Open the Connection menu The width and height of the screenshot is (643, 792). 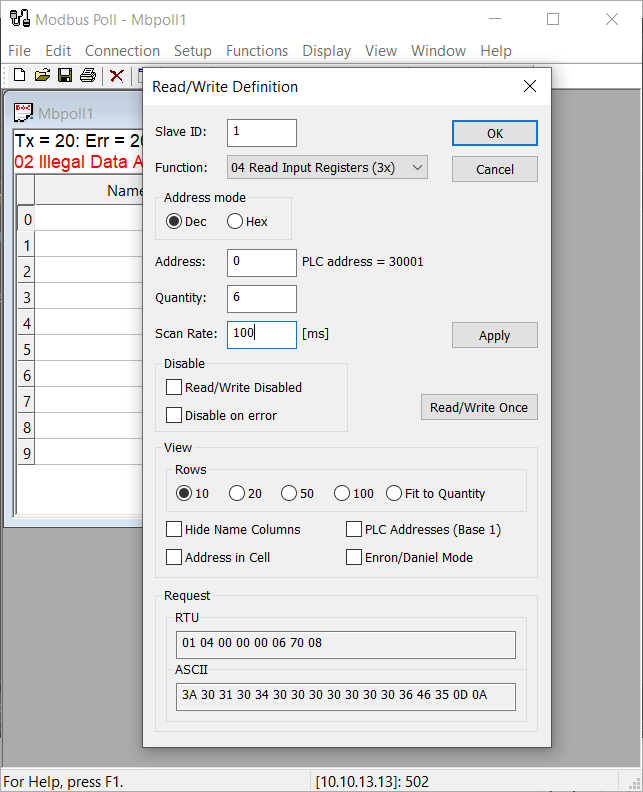pyautogui.click(x=122, y=51)
